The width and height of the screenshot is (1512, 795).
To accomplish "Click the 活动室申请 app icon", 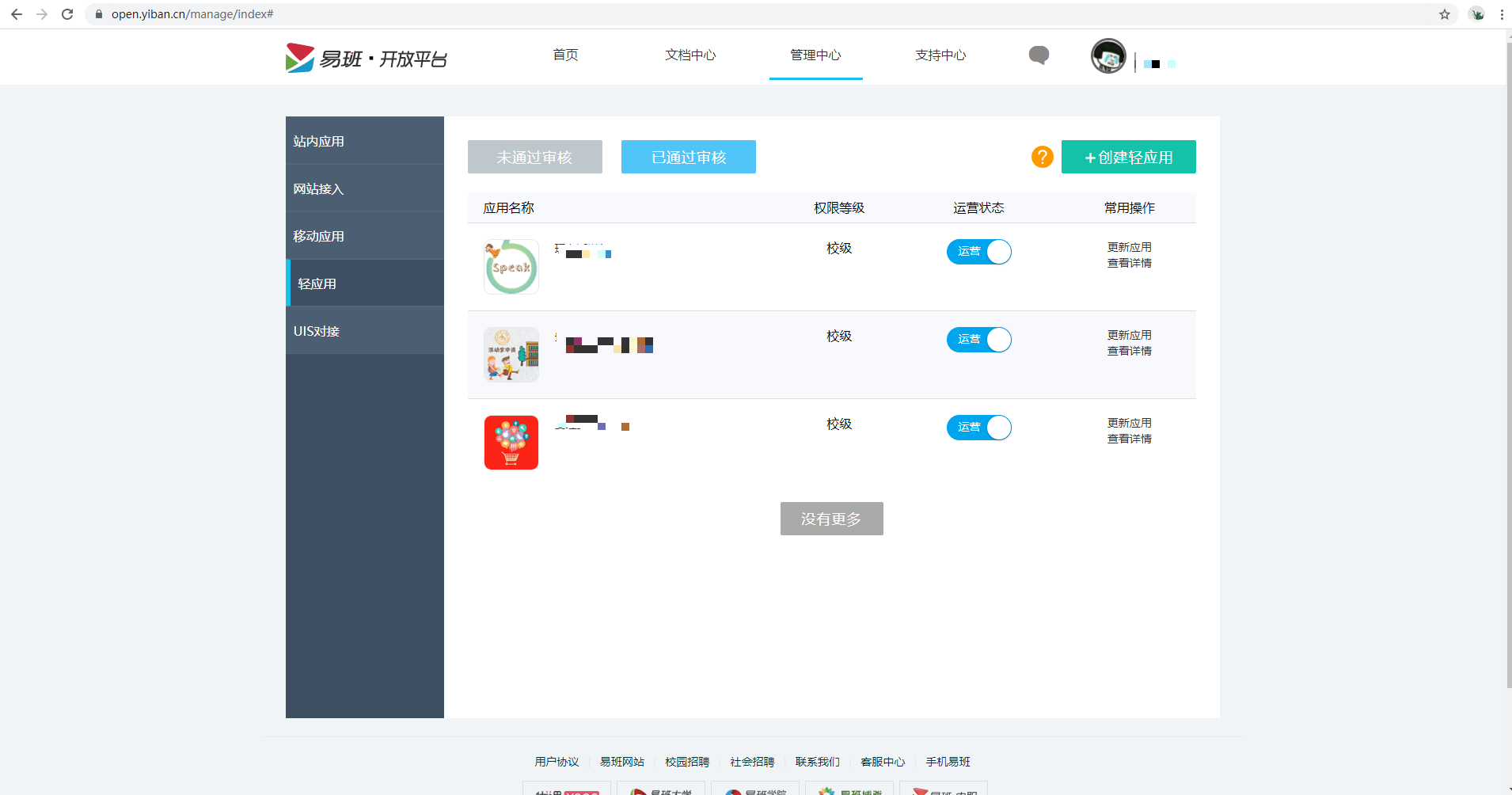I will tap(511, 354).
